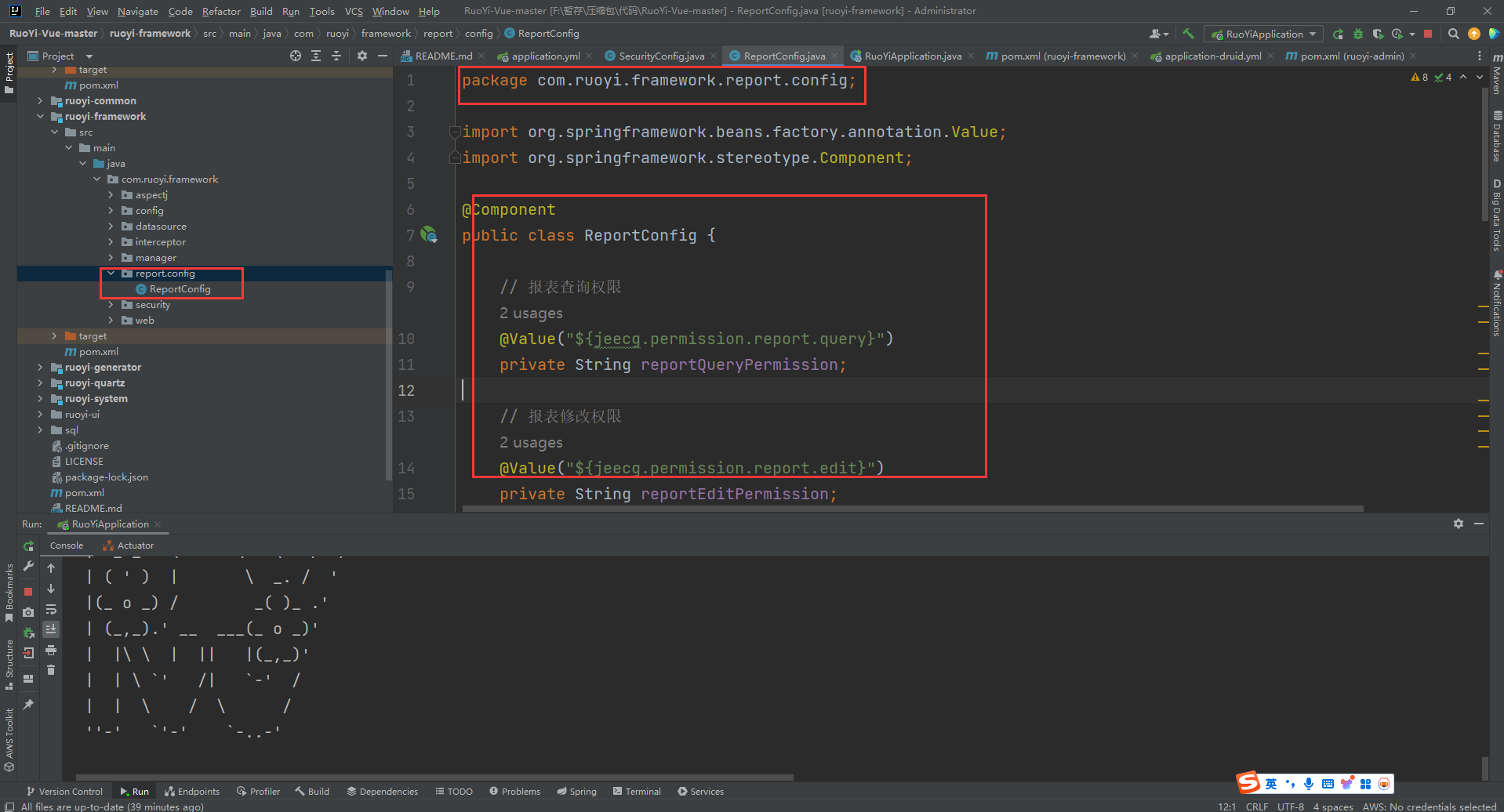1504x812 pixels.
Task: Stop the application using red square in top toolbar
Action: (x=1428, y=34)
